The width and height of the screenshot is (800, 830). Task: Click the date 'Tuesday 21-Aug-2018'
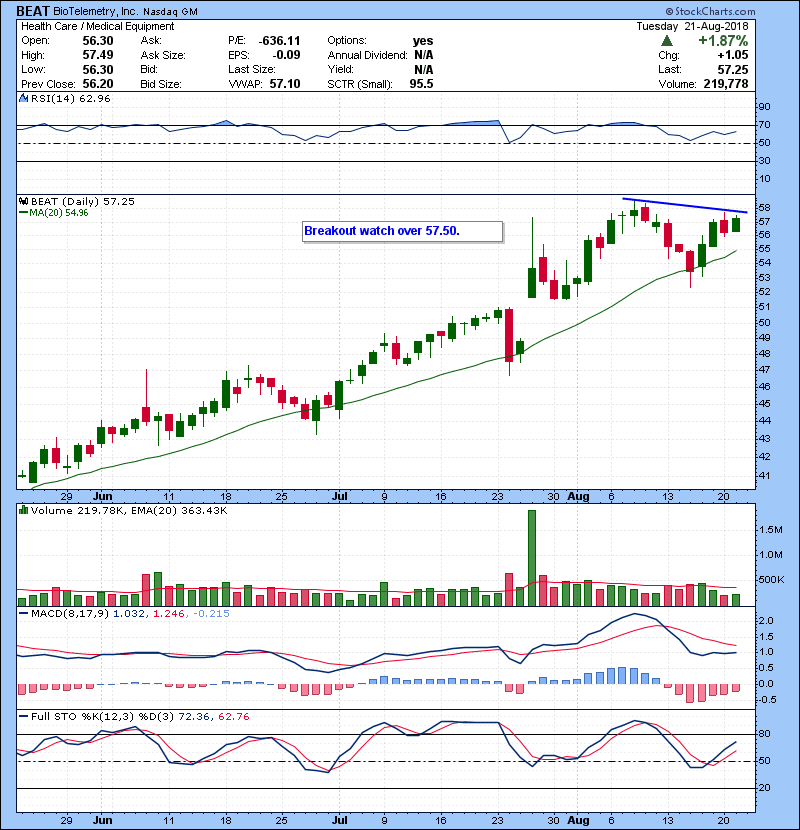(x=692, y=26)
